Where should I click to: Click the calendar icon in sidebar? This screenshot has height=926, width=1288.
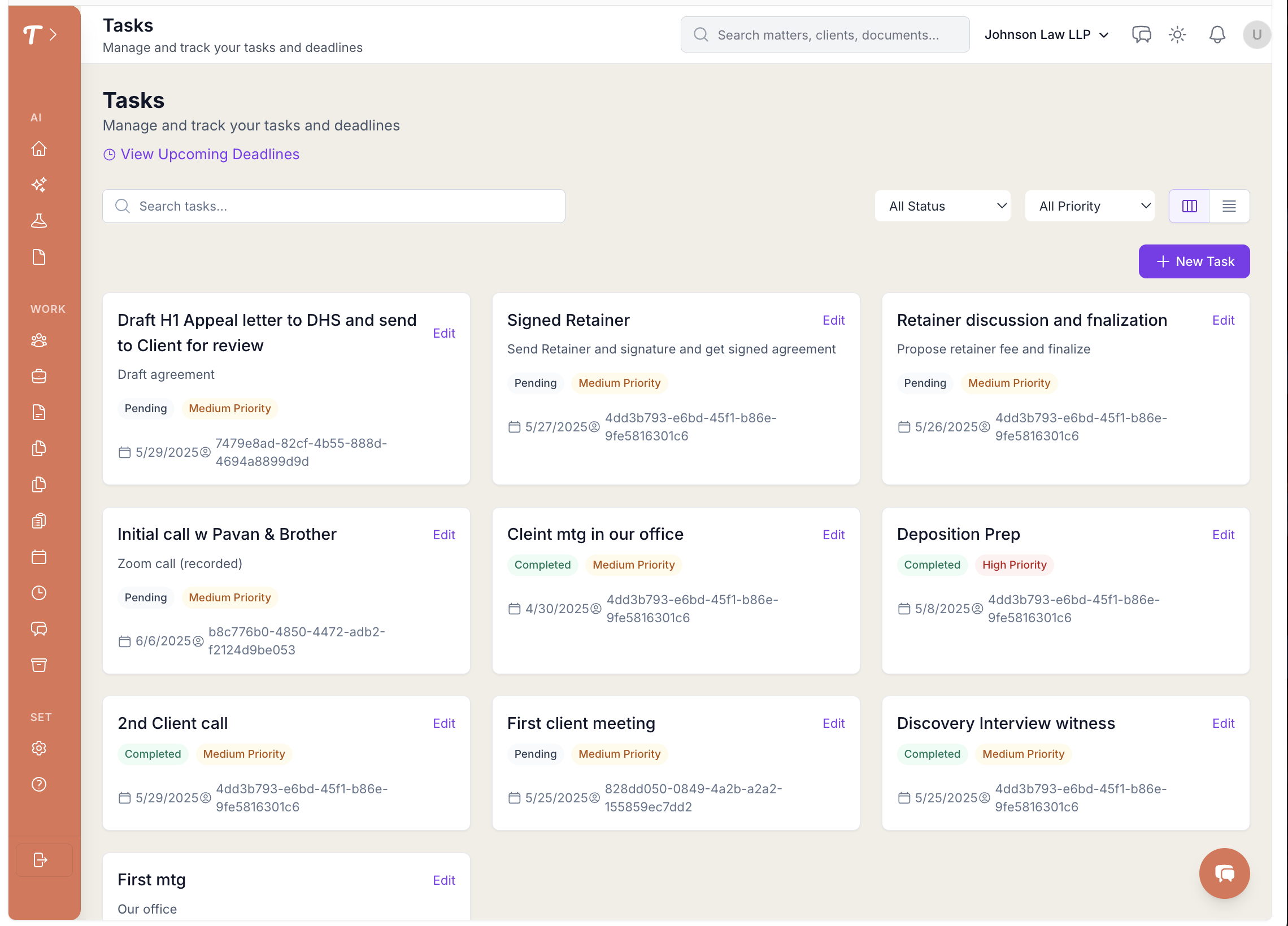click(38, 557)
